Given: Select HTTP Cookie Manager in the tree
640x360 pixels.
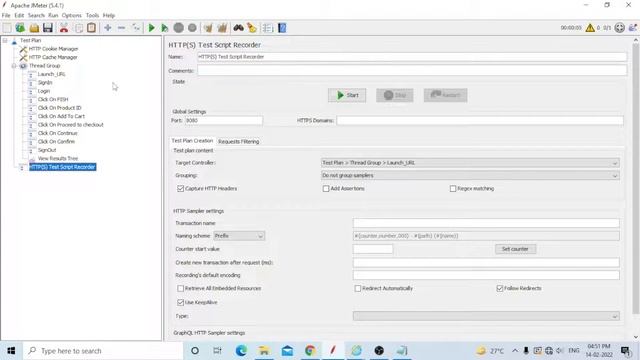Looking at the screenshot, I should click(x=53, y=49).
